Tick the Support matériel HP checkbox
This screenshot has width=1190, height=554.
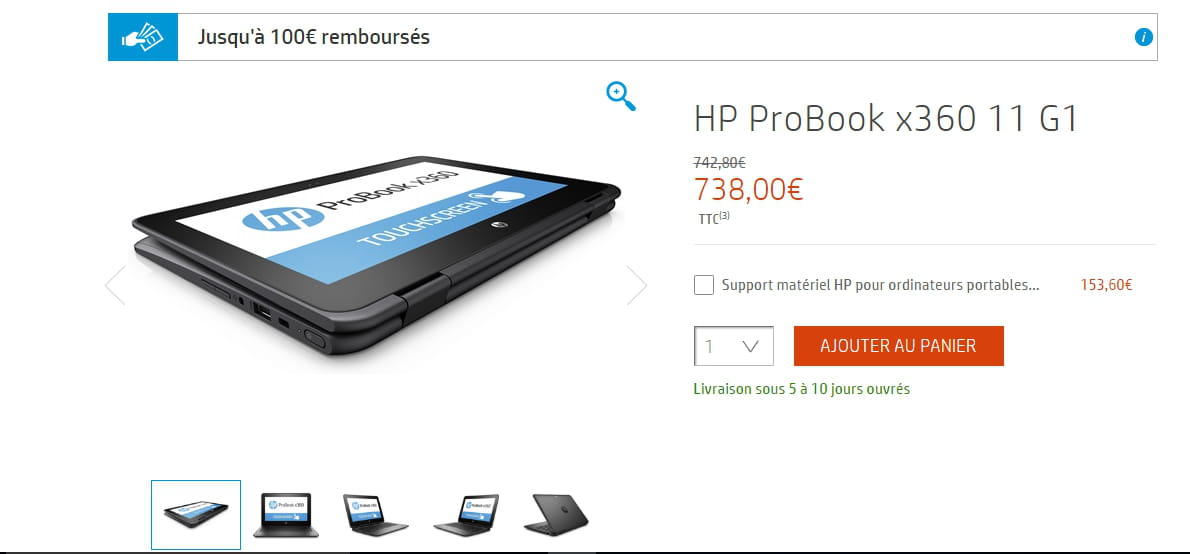click(704, 285)
